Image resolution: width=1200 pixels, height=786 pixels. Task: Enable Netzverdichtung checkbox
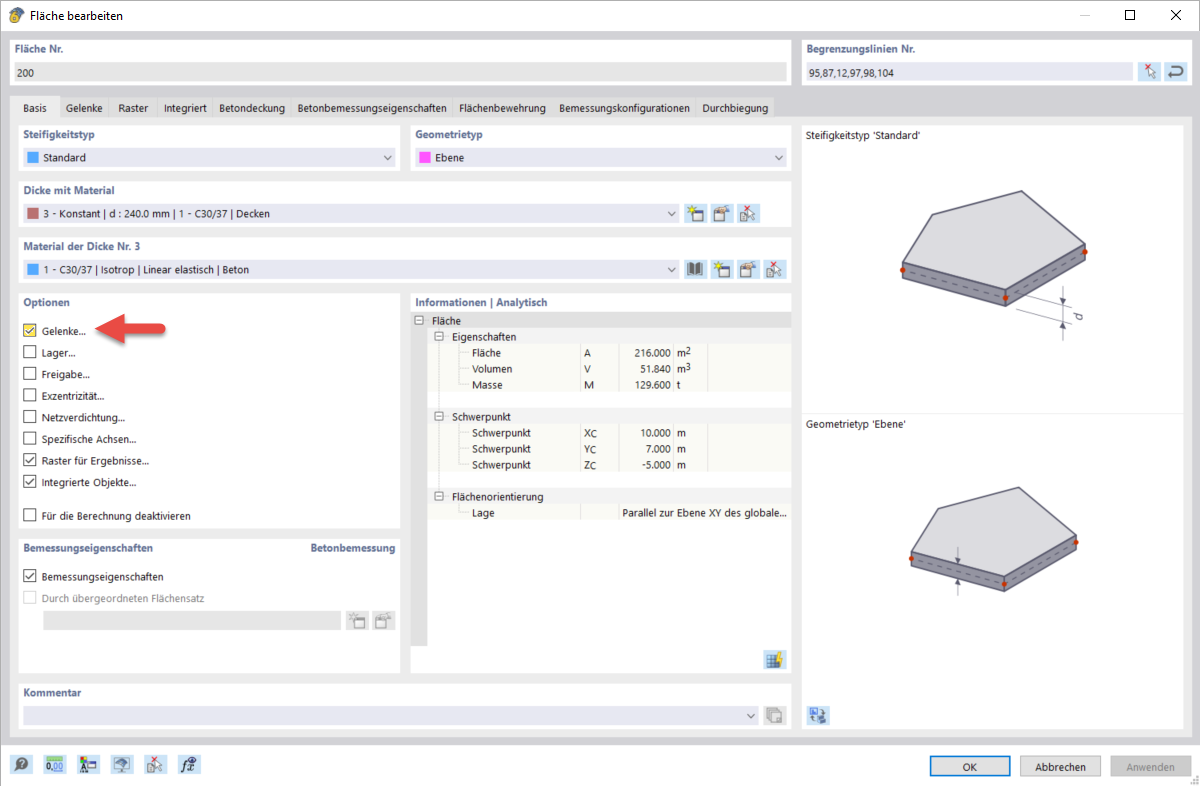click(30, 417)
